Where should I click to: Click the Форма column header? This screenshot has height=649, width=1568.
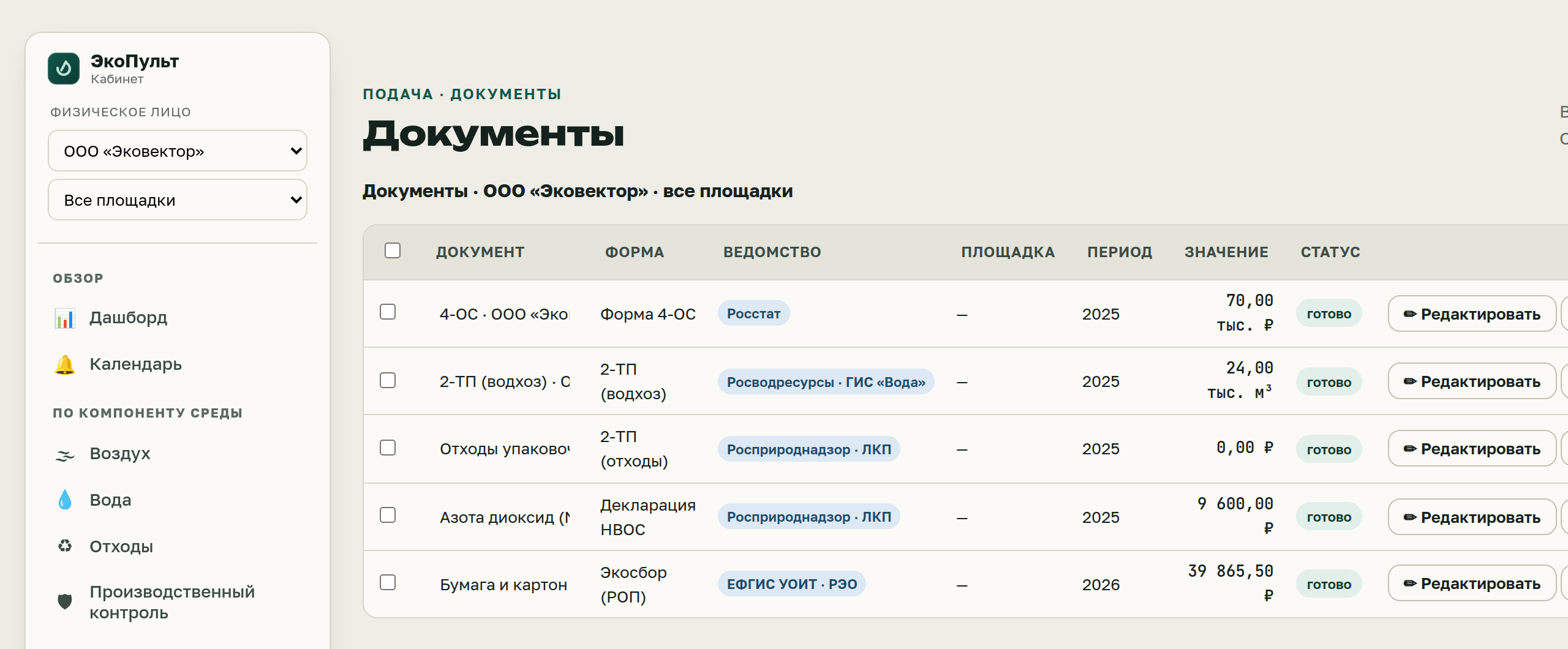coord(635,252)
